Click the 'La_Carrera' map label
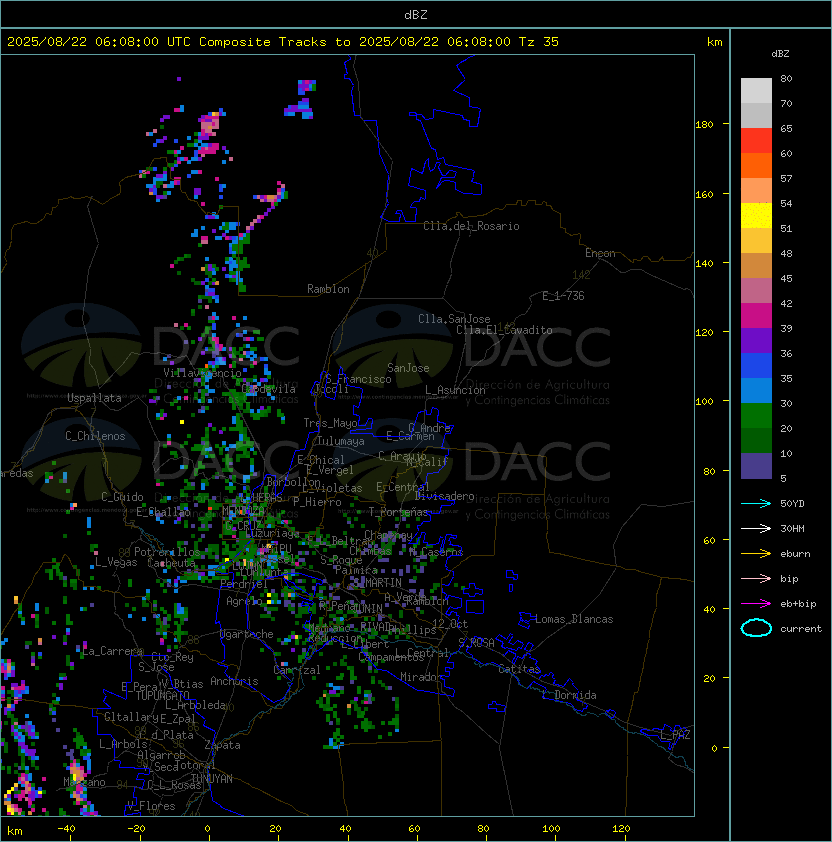 point(113,651)
